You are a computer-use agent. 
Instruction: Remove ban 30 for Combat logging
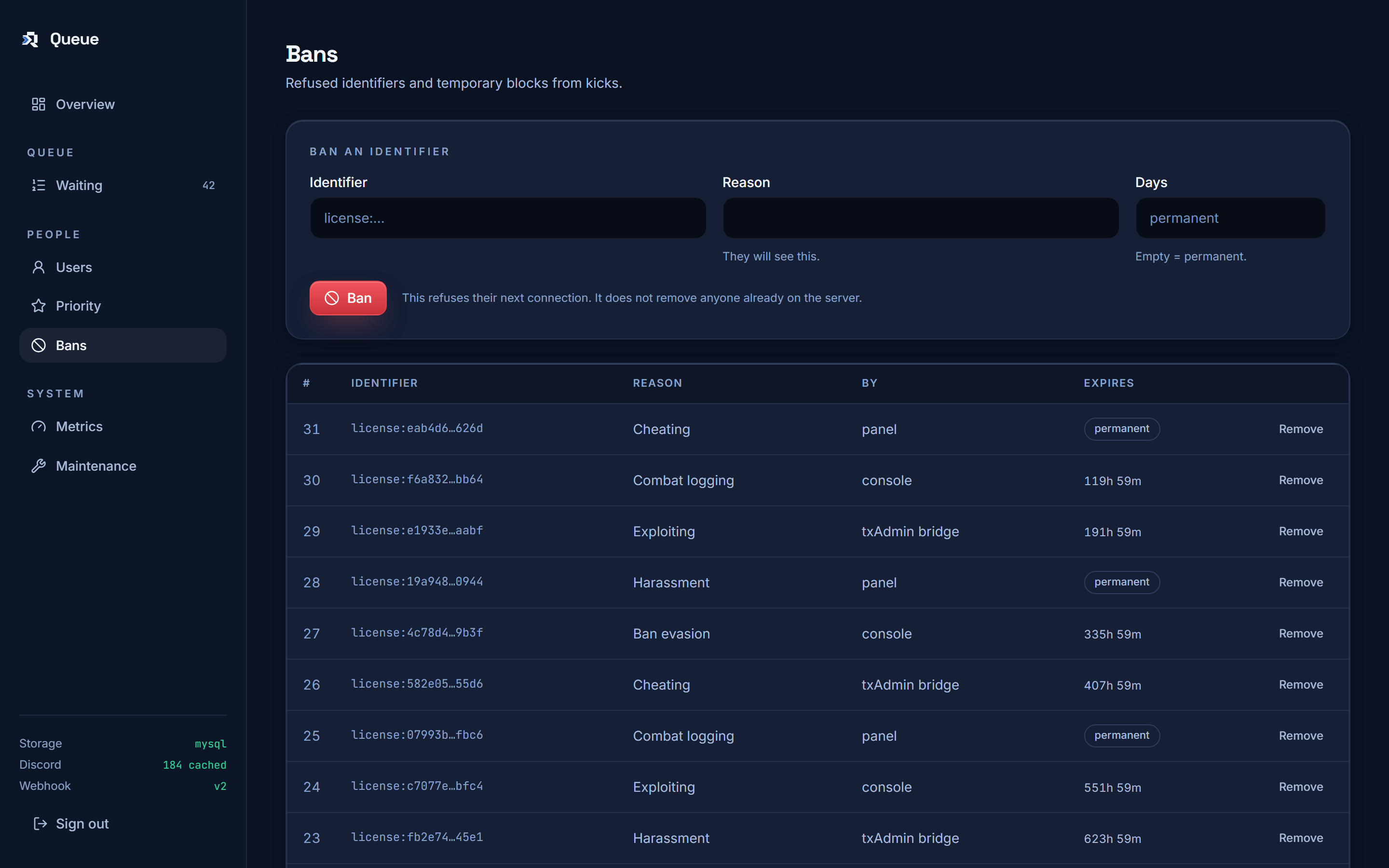(1301, 480)
